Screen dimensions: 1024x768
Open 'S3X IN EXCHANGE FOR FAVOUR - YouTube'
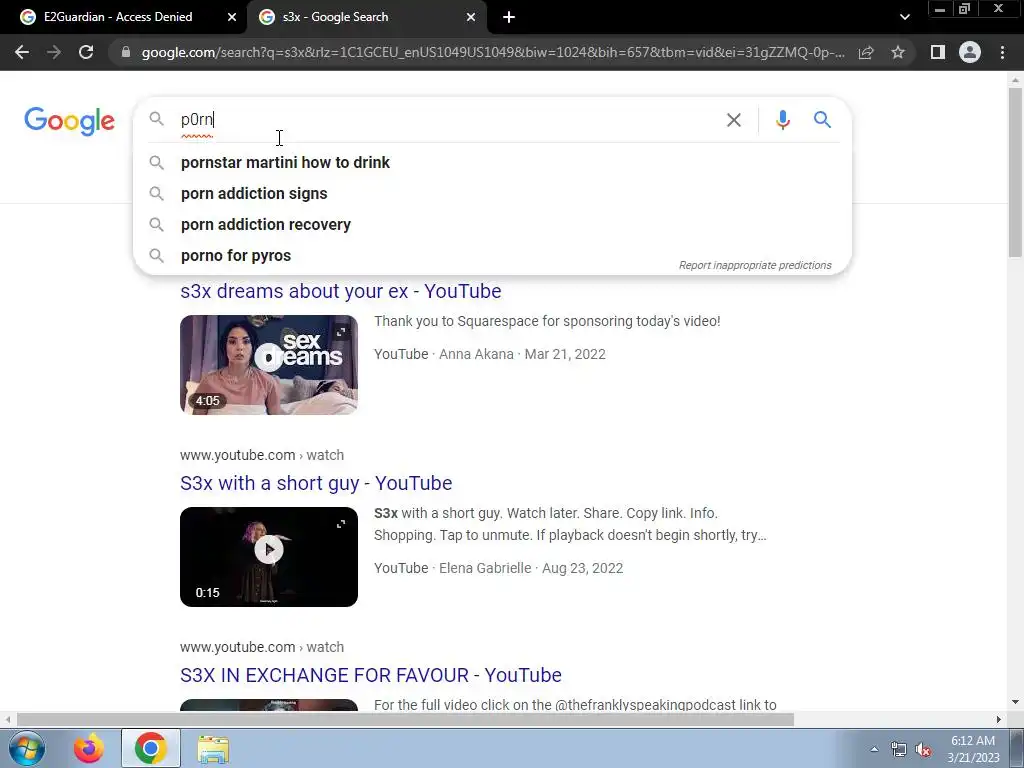click(x=371, y=675)
